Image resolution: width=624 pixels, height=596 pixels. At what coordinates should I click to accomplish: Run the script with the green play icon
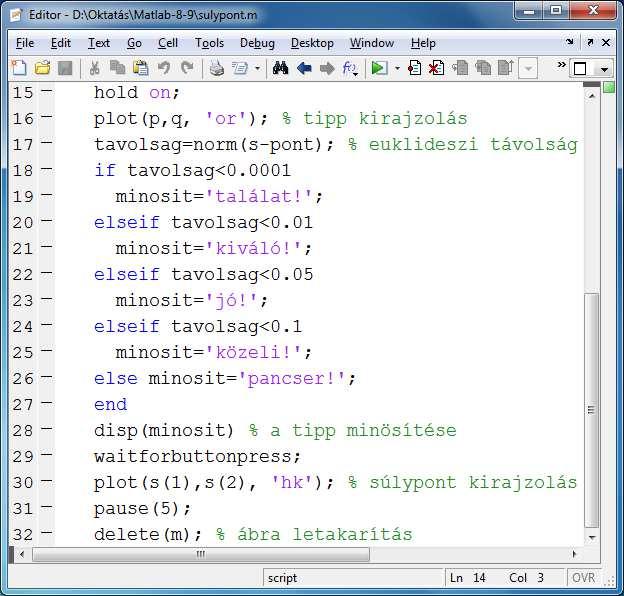point(379,68)
